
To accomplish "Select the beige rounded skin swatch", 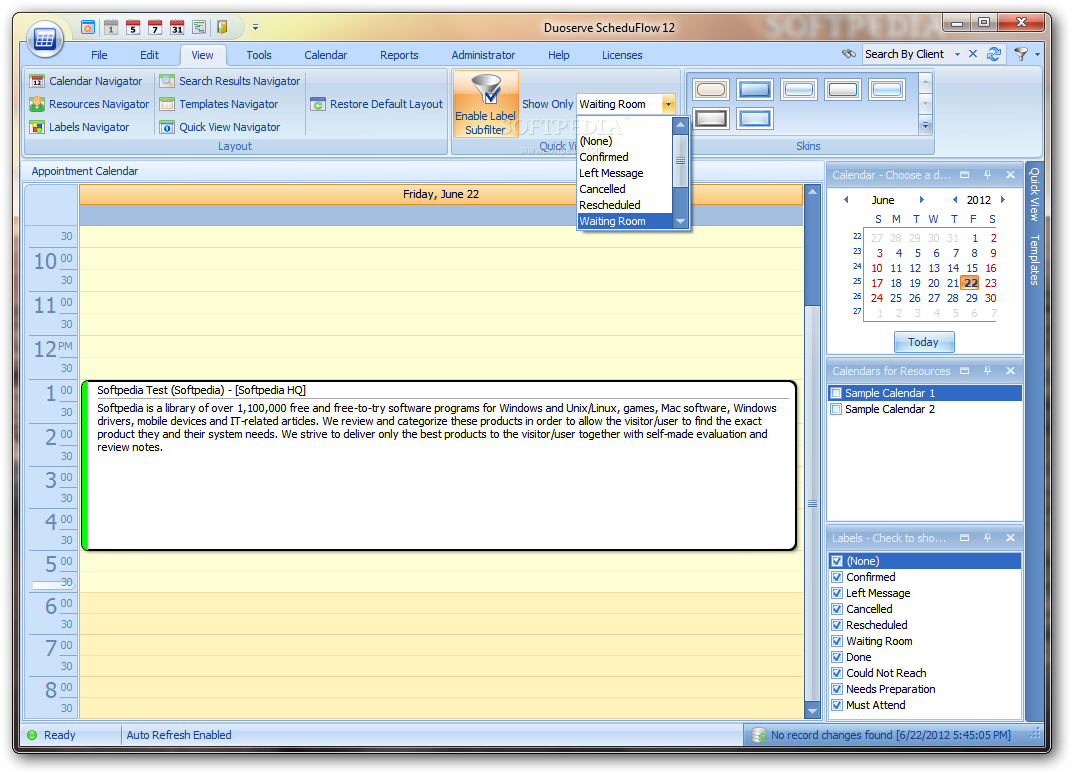I will coord(711,90).
